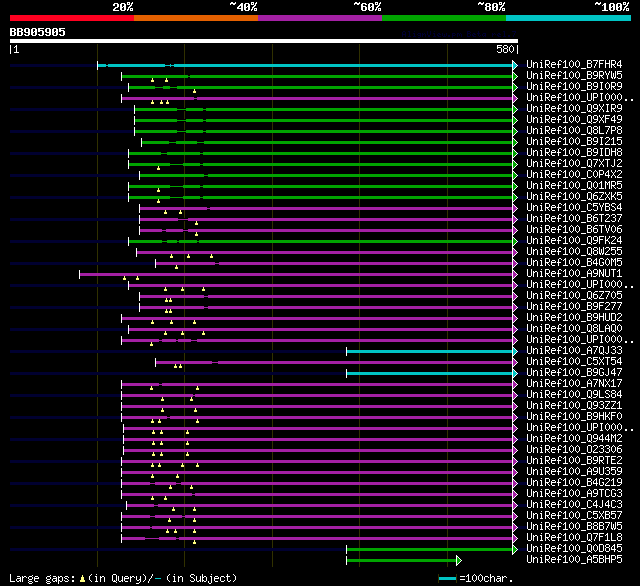Select the UniRef100_A5BHP5 label
This screenshot has height=586, width=640.
574,560
